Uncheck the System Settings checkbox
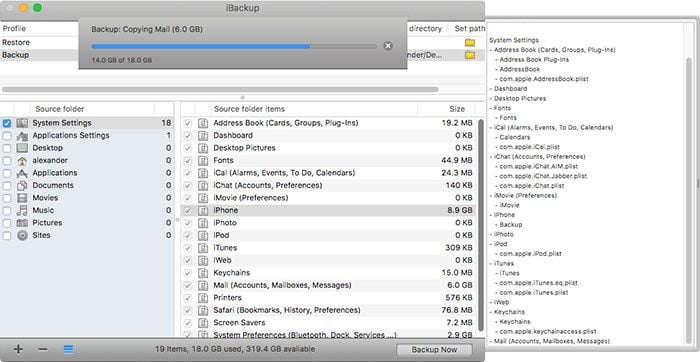Screen dimensions: 700x362 click(7, 123)
